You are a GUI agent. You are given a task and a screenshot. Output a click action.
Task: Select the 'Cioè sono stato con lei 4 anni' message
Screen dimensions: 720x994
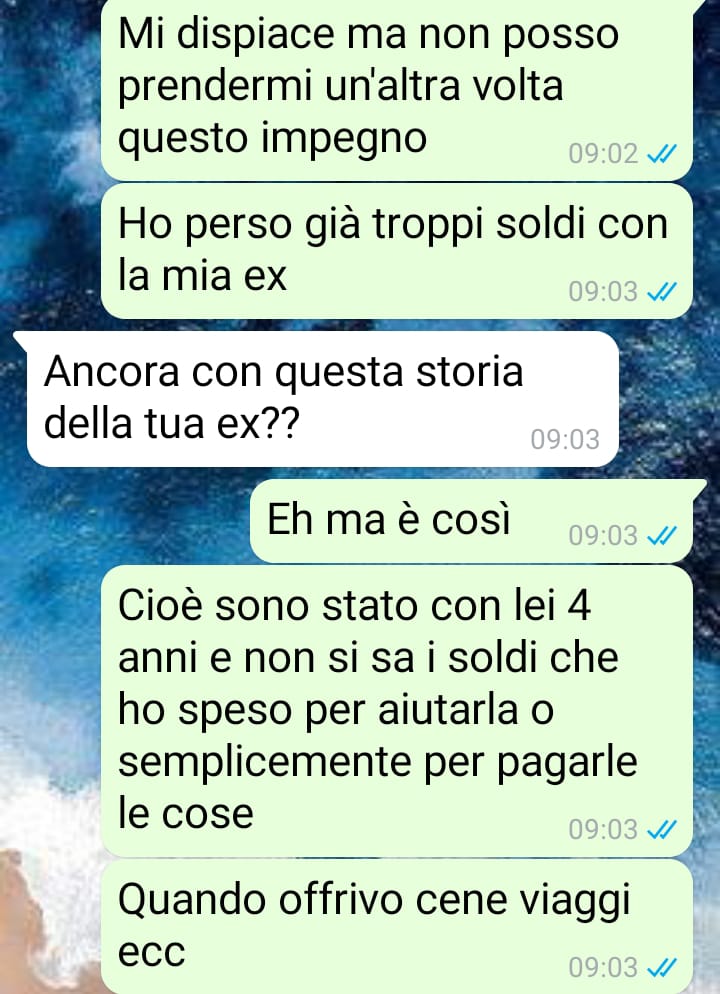[397, 711]
